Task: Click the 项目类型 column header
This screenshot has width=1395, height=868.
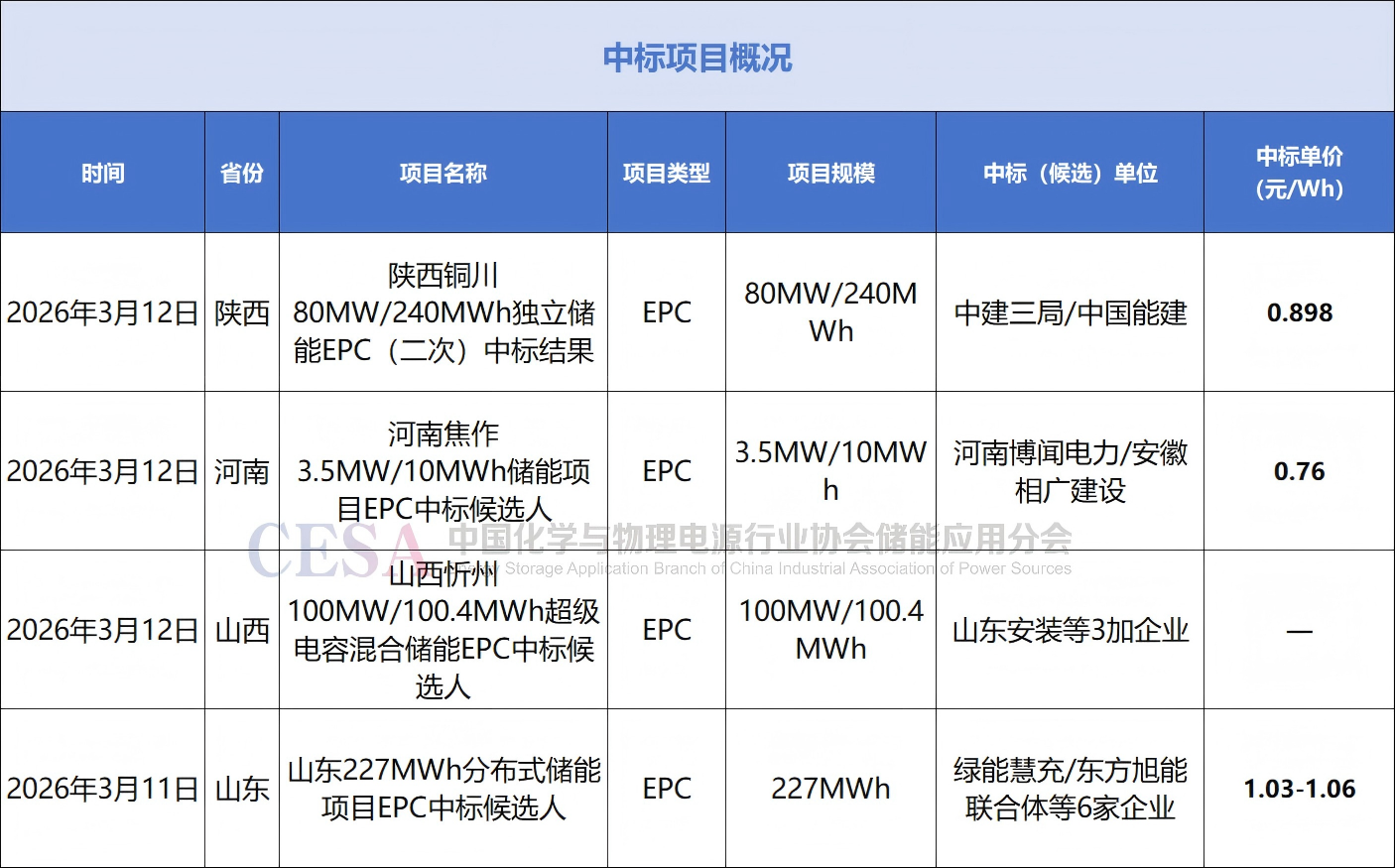Action: coord(667,173)
